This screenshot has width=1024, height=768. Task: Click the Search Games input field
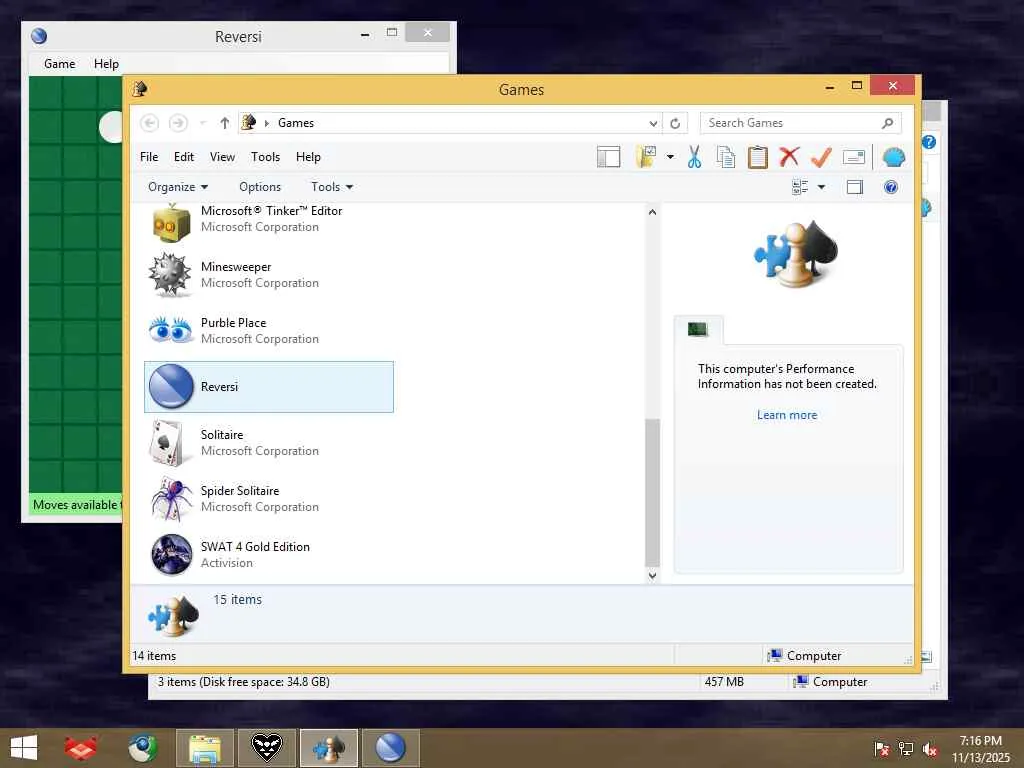click(791, 123)
